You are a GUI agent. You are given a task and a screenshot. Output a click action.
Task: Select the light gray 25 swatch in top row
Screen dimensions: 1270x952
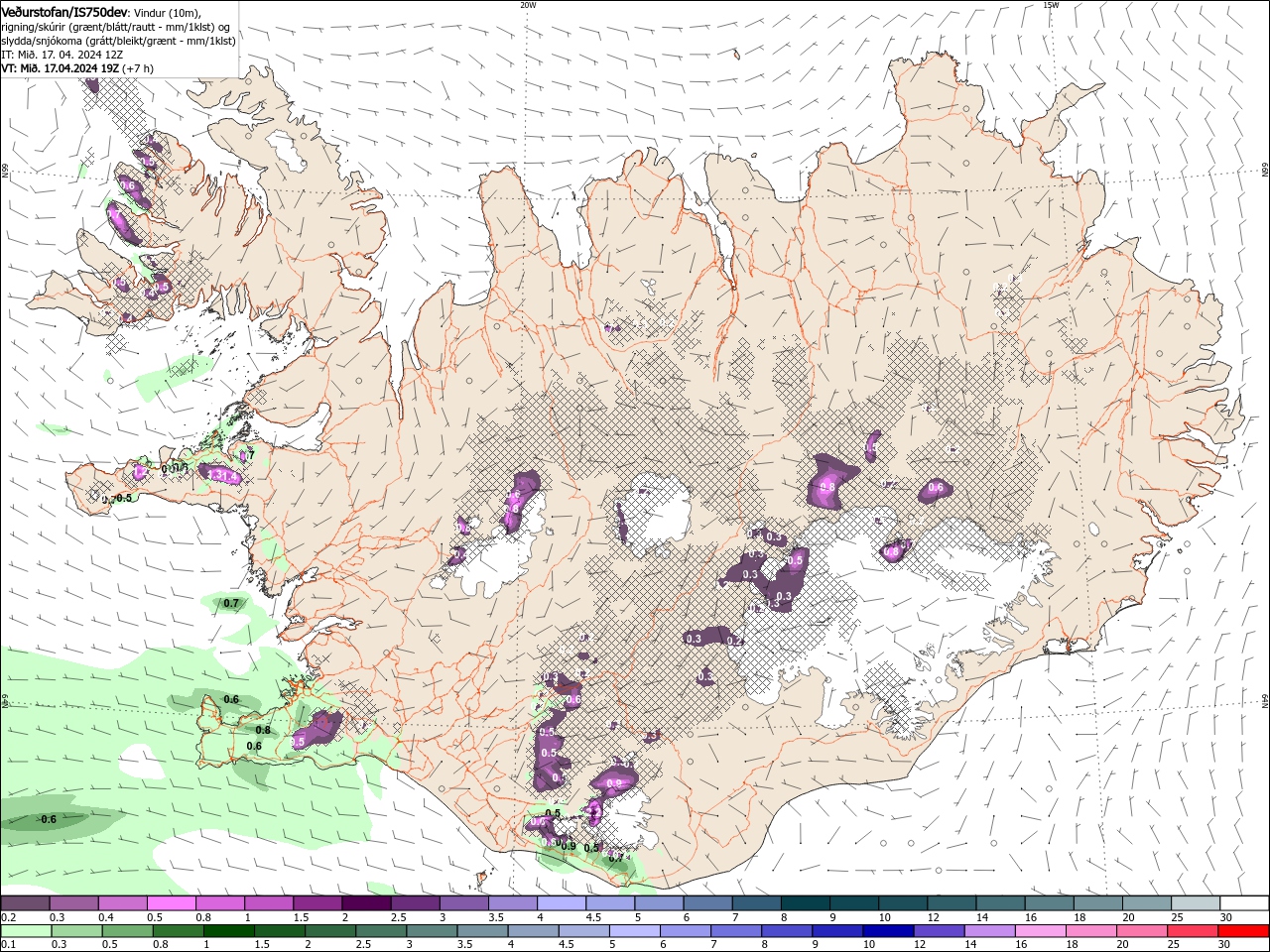1196,903
